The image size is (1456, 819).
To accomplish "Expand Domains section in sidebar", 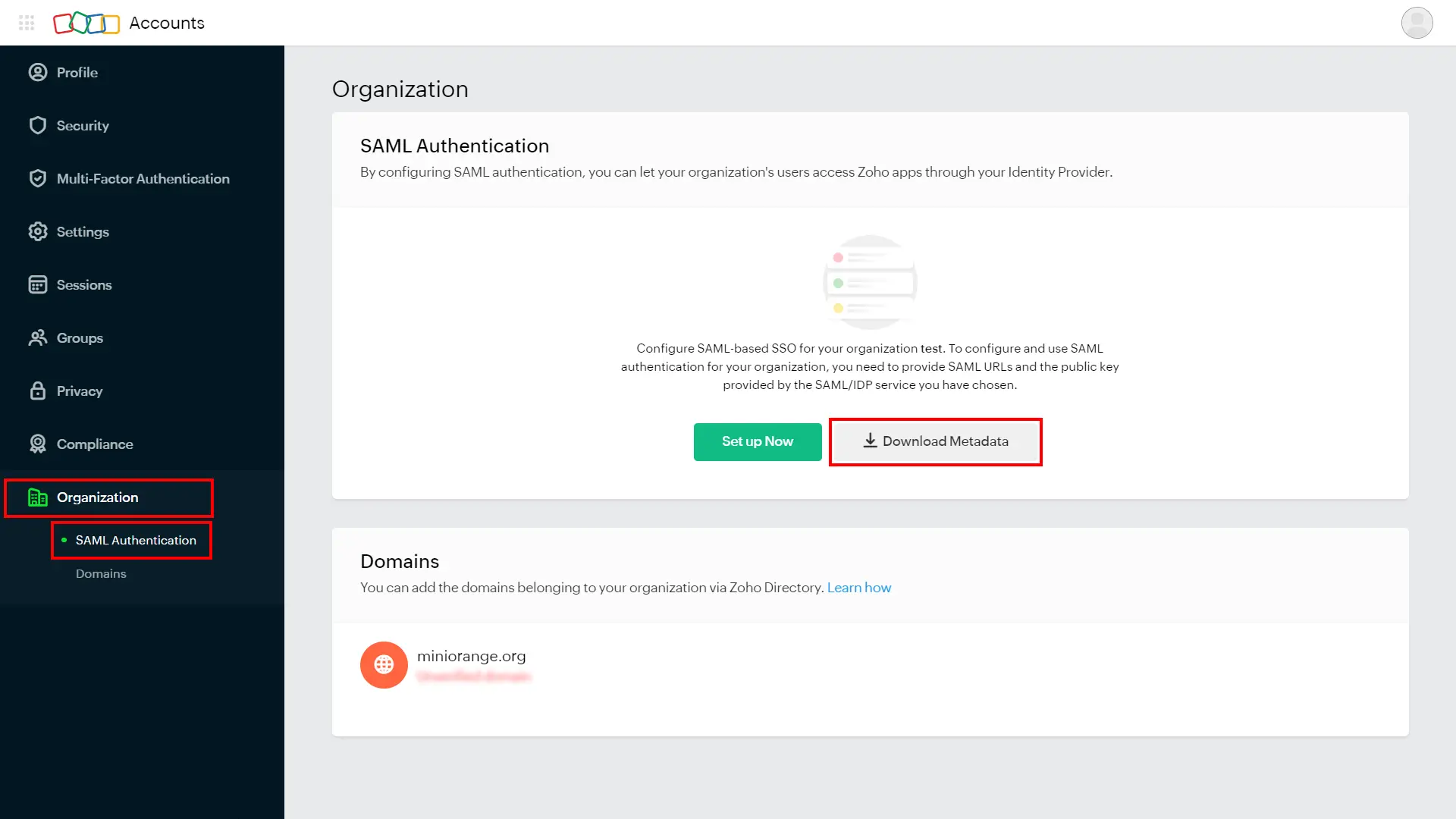I will pyautogui.click(x=101, y=573).
